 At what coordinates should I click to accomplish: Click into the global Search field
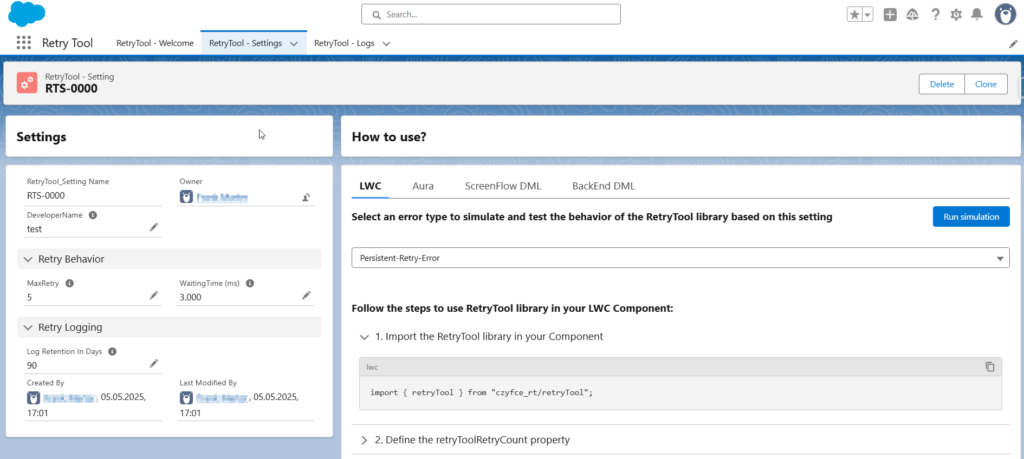pyautogui.click(x=491, y=14)
